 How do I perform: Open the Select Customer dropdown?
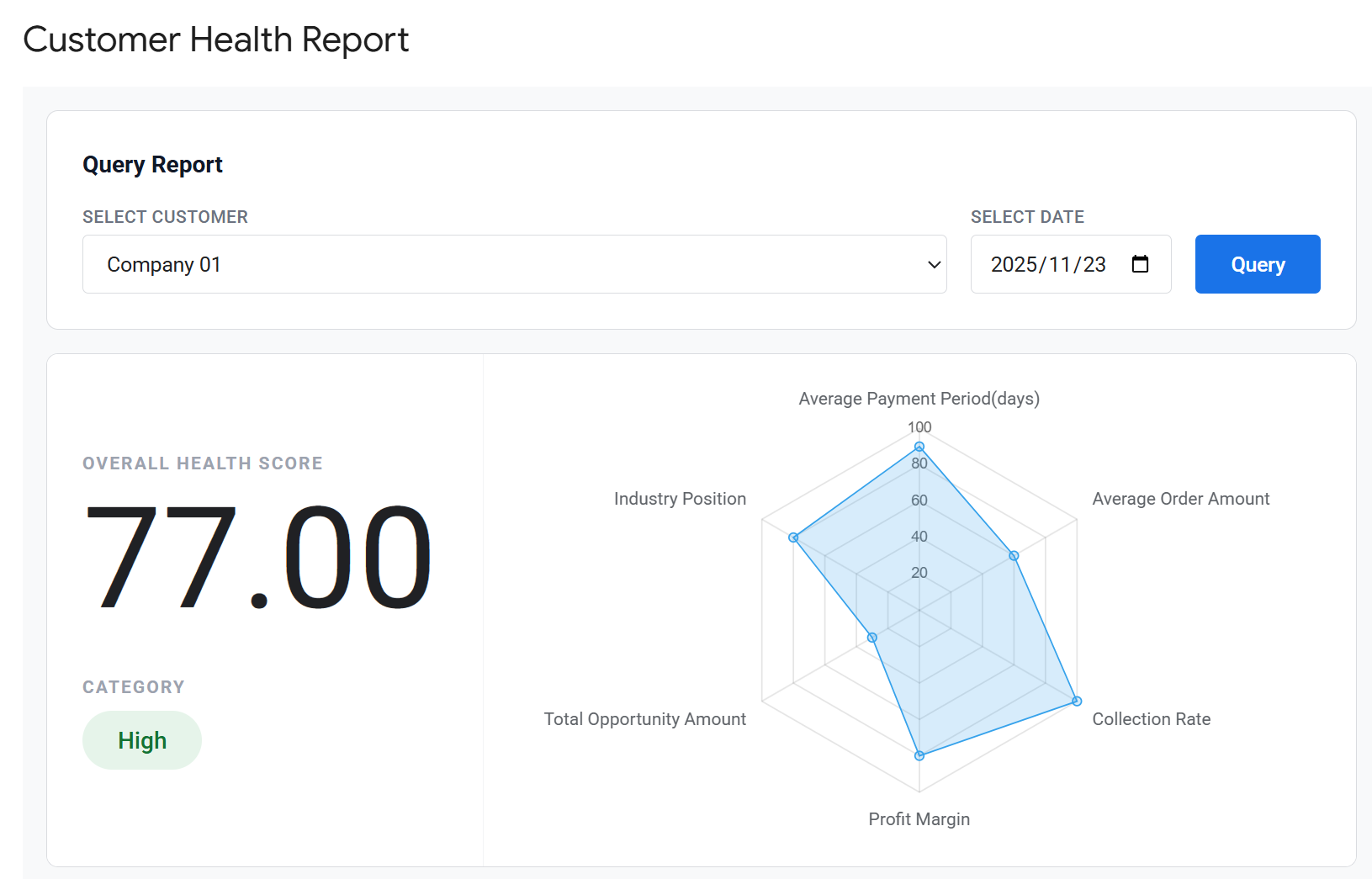pyautogui.click(x=514, y=263)
